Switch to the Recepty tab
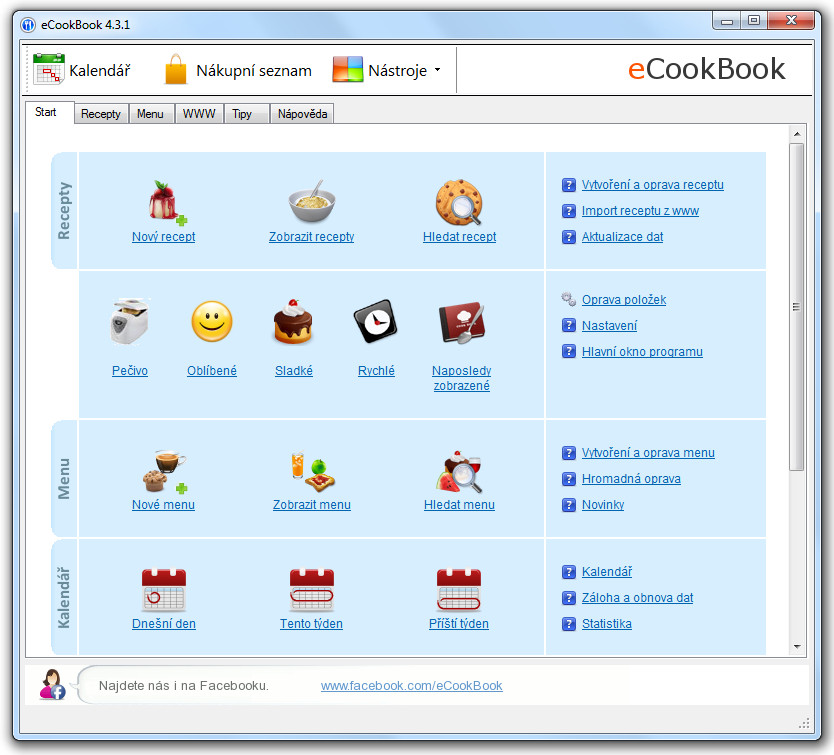The image size is (834, 755). [101, 114]
